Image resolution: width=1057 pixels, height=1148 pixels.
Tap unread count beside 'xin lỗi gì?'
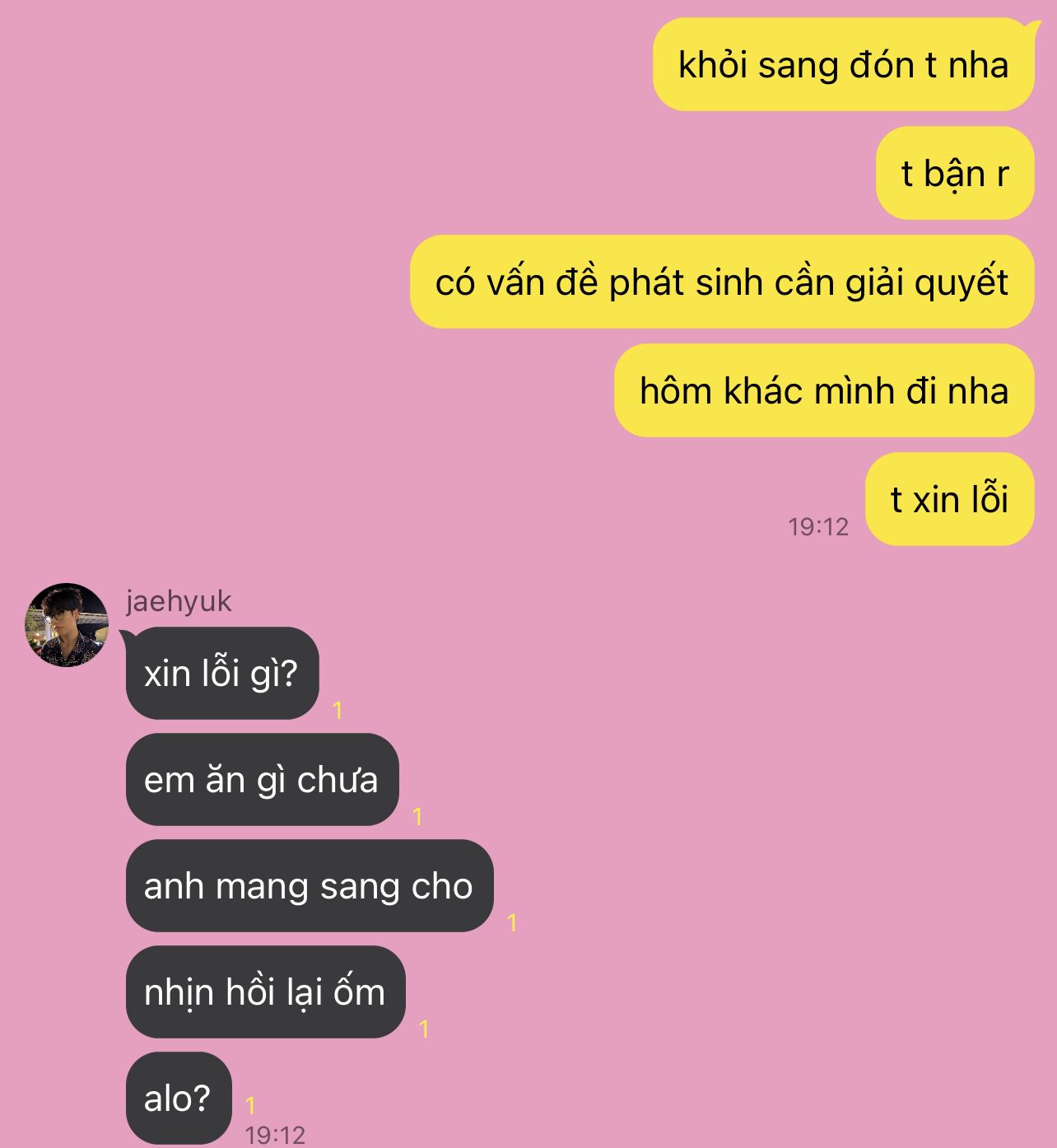click(x=338, y=710)
